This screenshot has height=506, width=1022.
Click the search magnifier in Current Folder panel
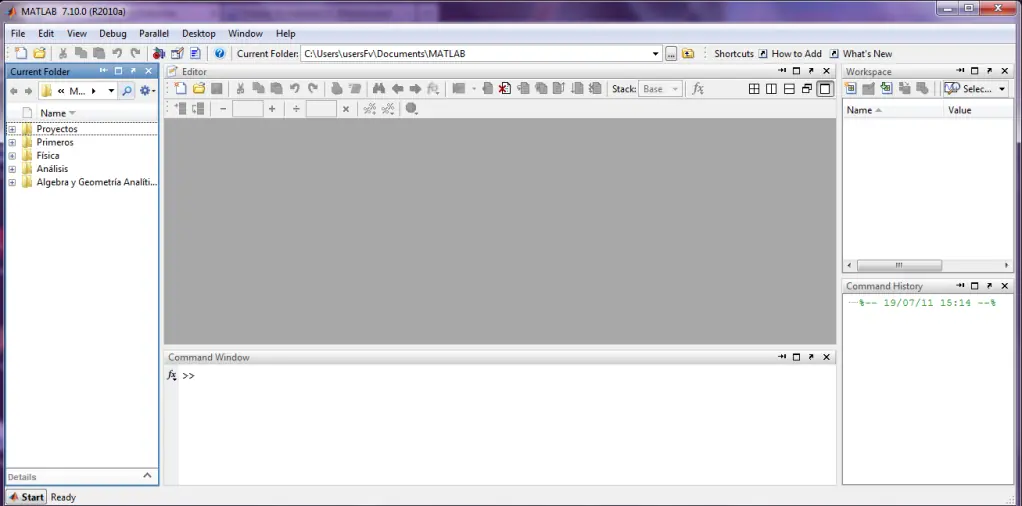[127, 91]
